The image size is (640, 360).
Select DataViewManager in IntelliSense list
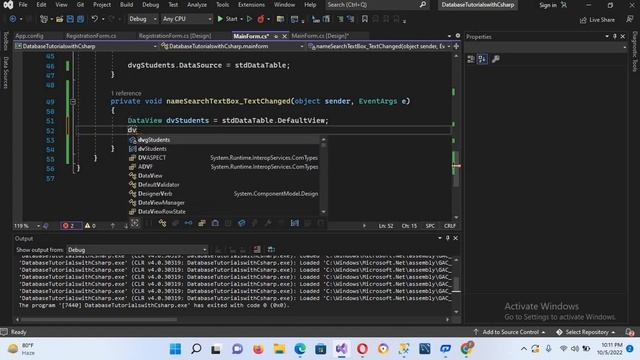(224, 203)
